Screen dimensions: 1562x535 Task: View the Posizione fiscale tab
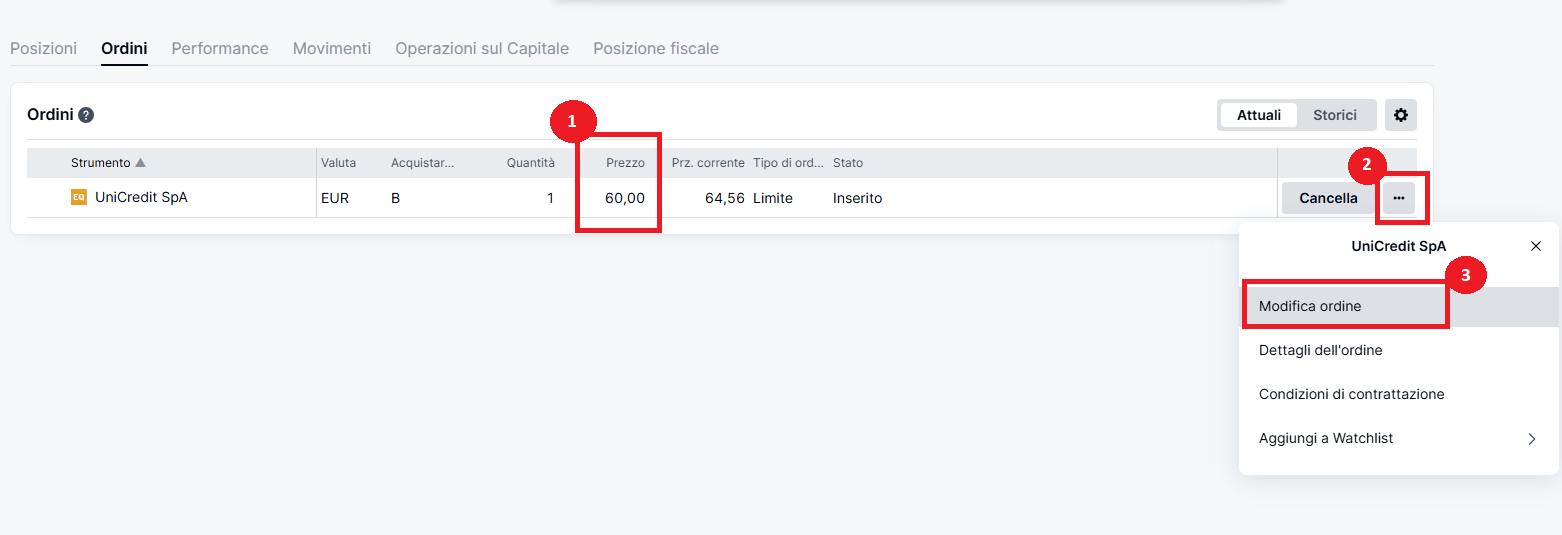click(656, 48)
